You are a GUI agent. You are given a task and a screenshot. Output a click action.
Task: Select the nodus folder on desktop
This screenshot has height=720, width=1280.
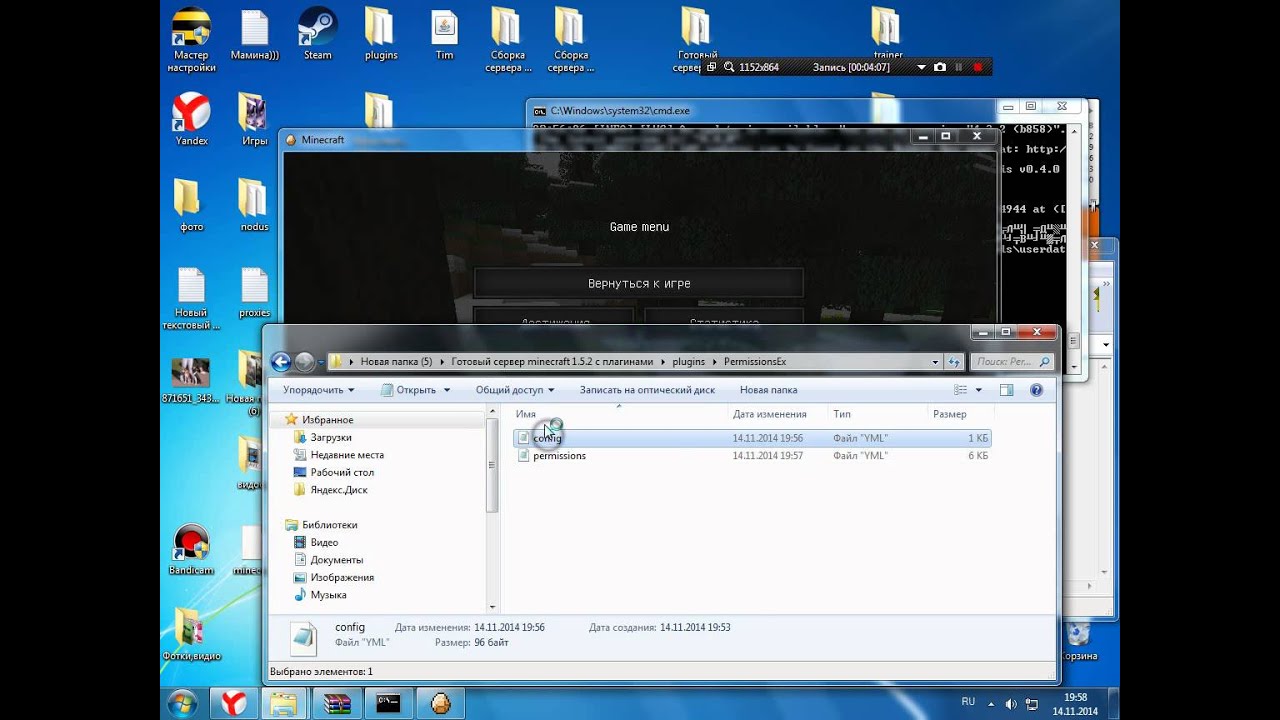[254, 205]
